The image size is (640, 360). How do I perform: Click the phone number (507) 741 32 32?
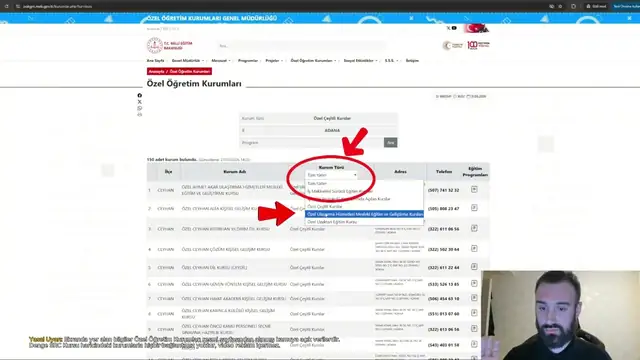pos(444,190)
